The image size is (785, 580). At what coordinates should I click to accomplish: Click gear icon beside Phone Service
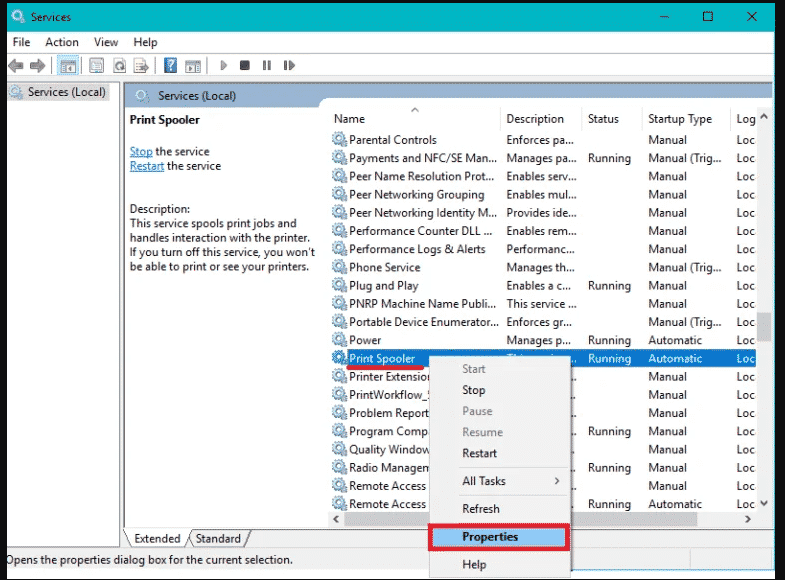coord(339,267)
